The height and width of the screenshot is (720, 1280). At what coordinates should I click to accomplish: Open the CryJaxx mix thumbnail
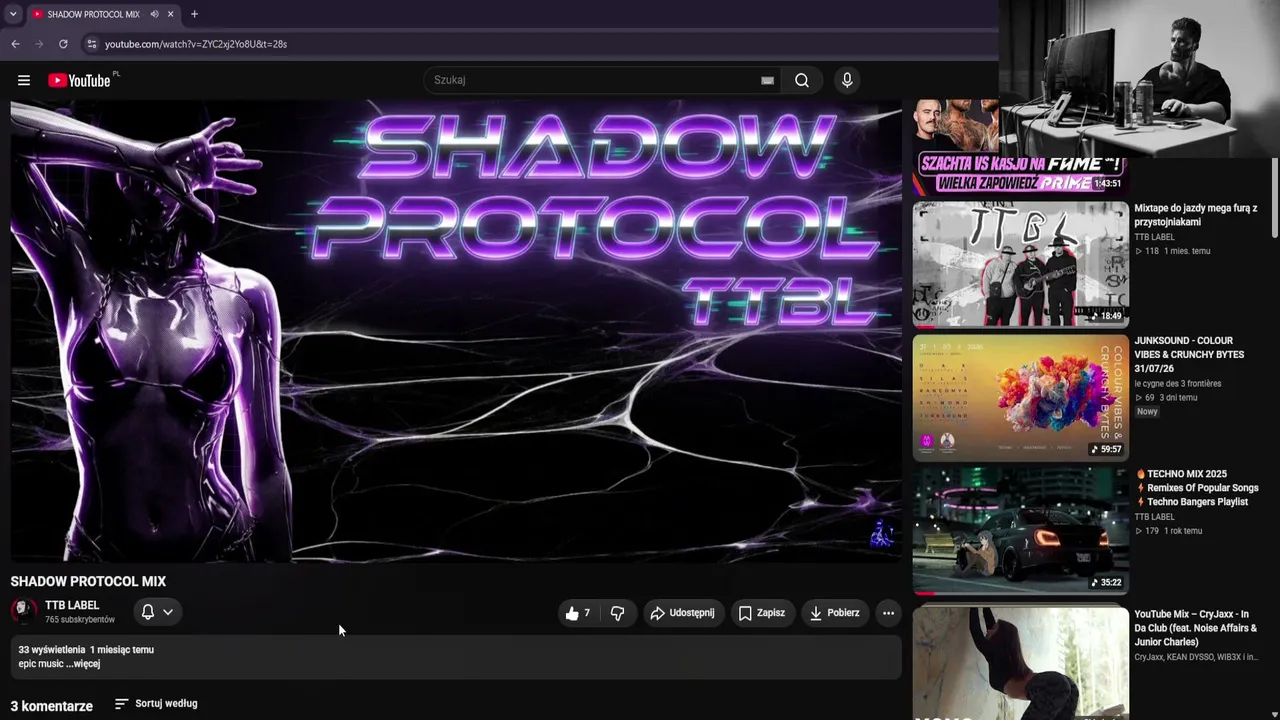tap(1020, 663)
